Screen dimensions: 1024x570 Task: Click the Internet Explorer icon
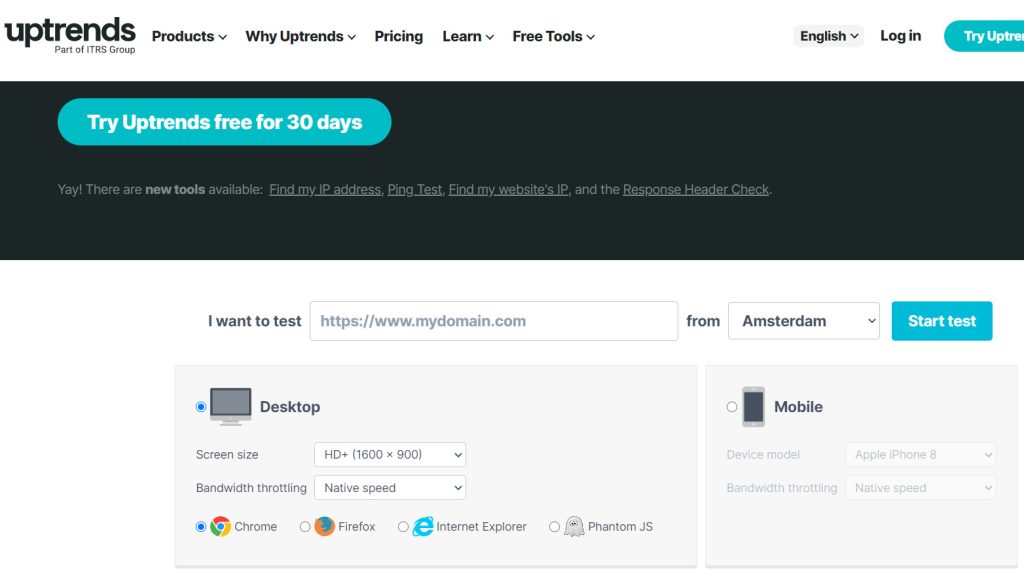[423, 526]
